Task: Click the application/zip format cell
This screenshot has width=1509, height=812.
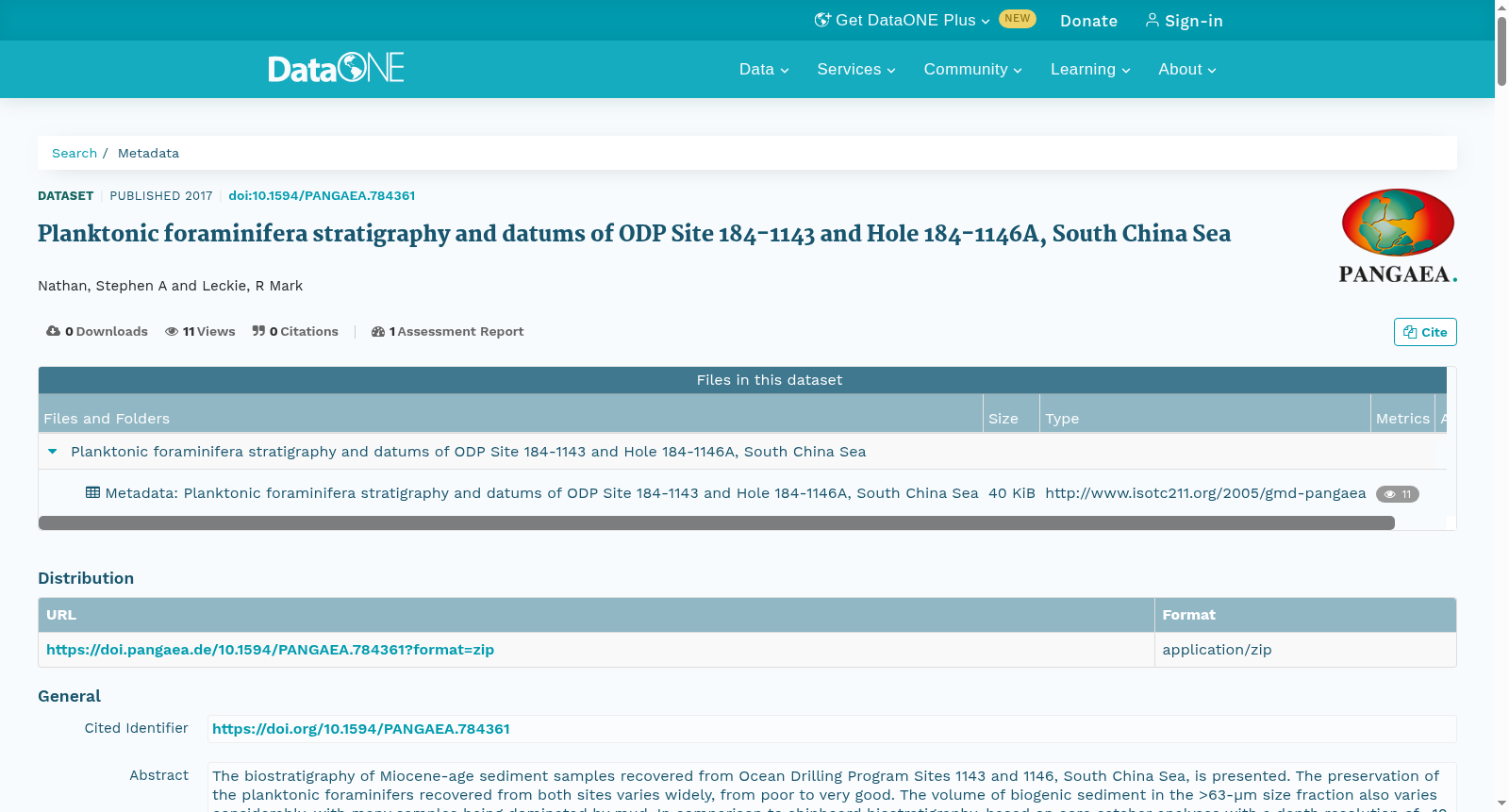Action: [x=1217, y=650]
